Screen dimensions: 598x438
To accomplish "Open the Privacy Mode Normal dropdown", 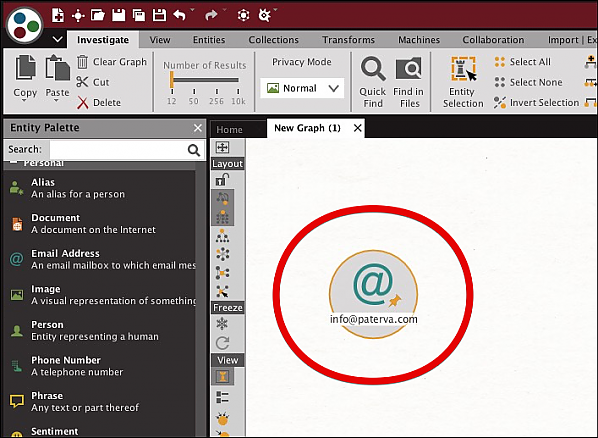I will (302, 88).
